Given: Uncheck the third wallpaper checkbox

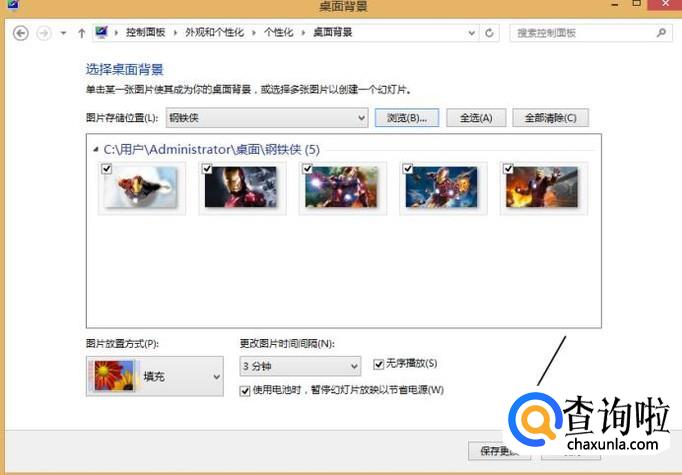Looking at the screenshot, I should point(308,169).
